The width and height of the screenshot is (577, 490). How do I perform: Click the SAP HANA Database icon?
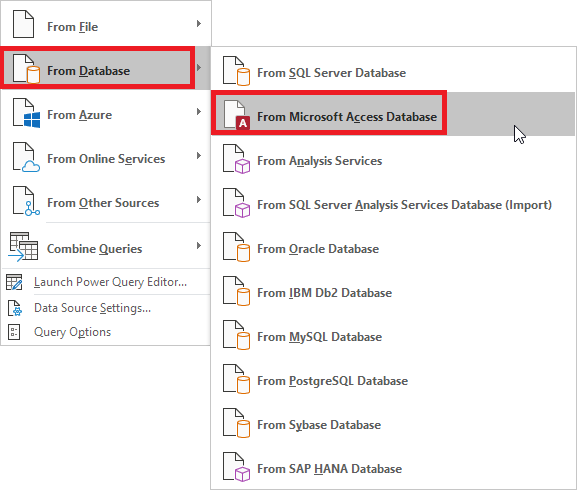point(237,467)
